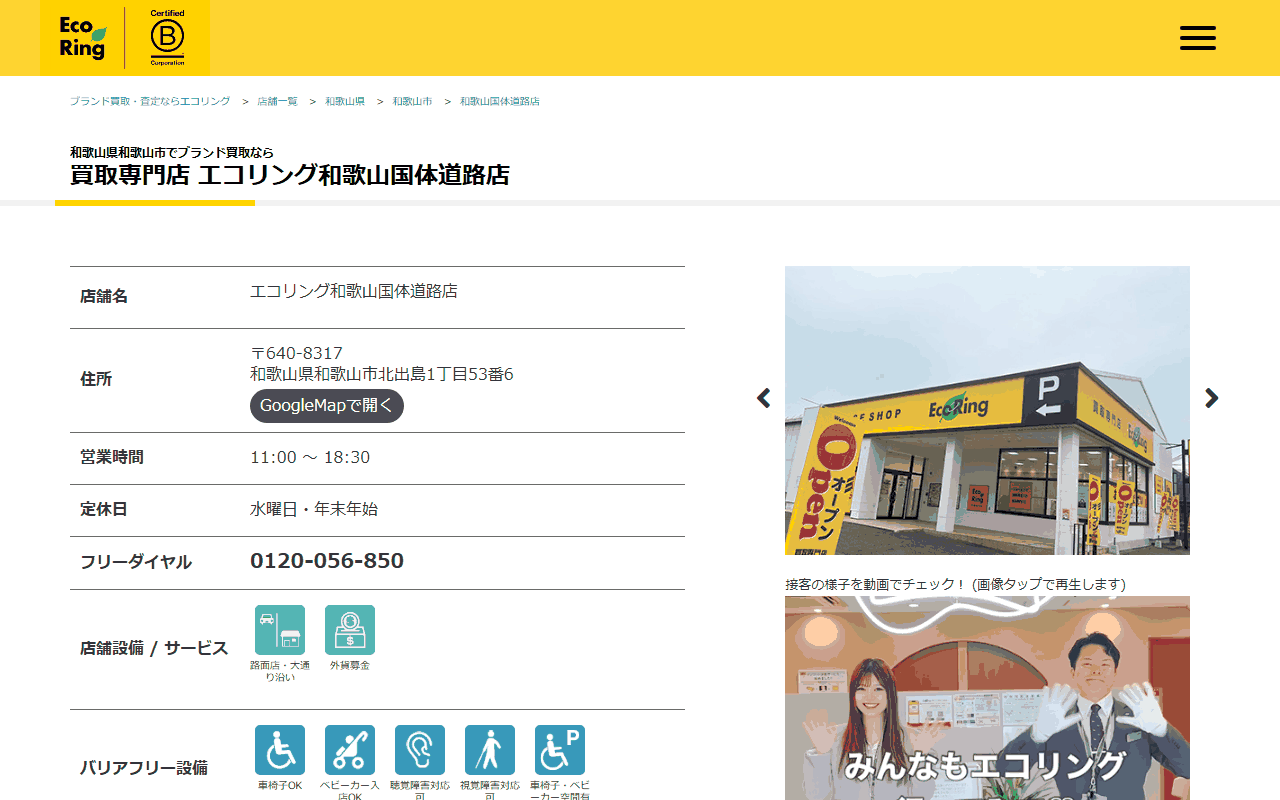Show previous store photo with left arrow
Screen dimensions: 1280x800
764,398
